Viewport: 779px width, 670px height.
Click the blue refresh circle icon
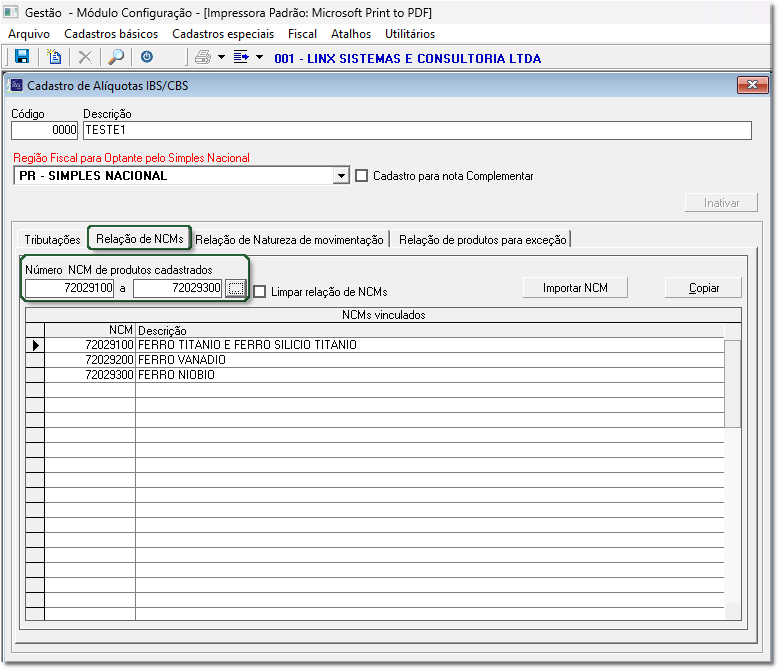pos(147,57)
